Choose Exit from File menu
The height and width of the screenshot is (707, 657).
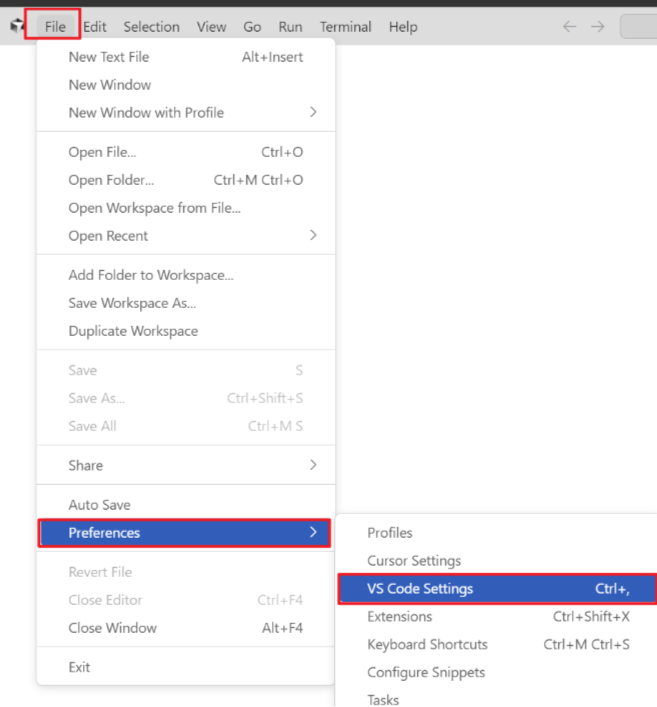[x=186, y=667]
